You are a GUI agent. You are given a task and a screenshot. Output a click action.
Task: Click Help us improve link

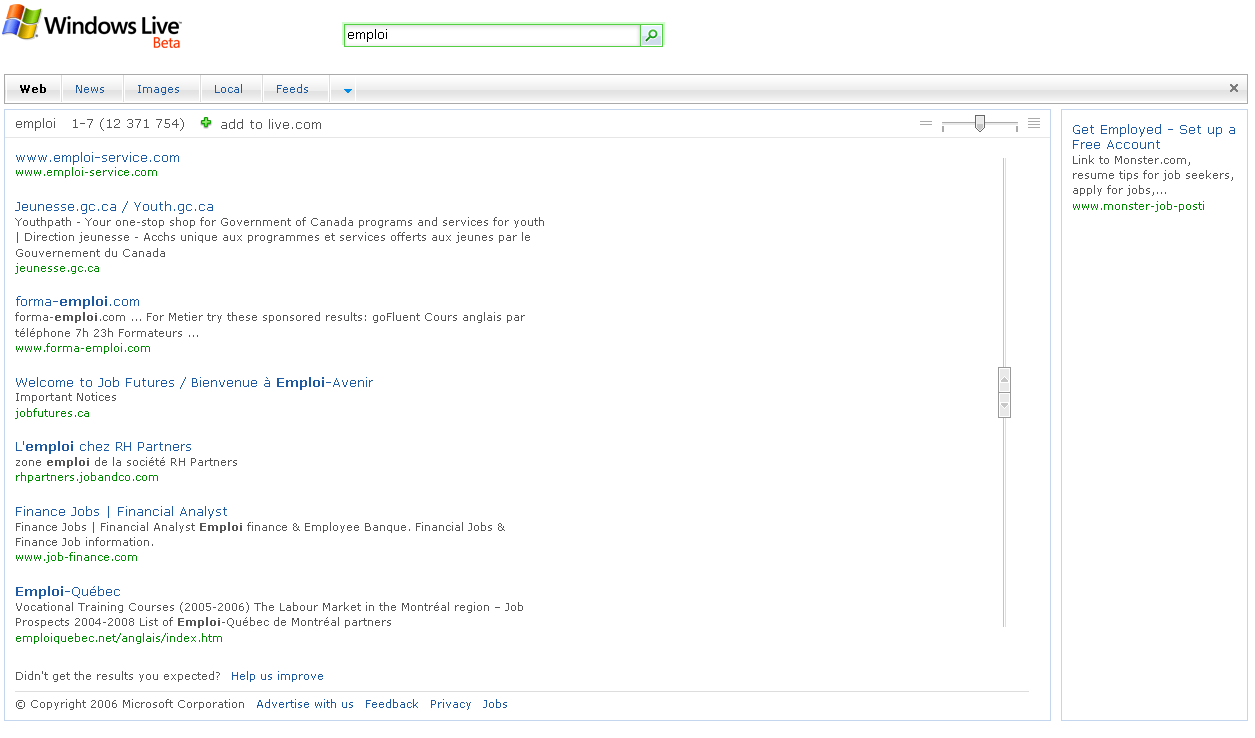coord(277,676)
